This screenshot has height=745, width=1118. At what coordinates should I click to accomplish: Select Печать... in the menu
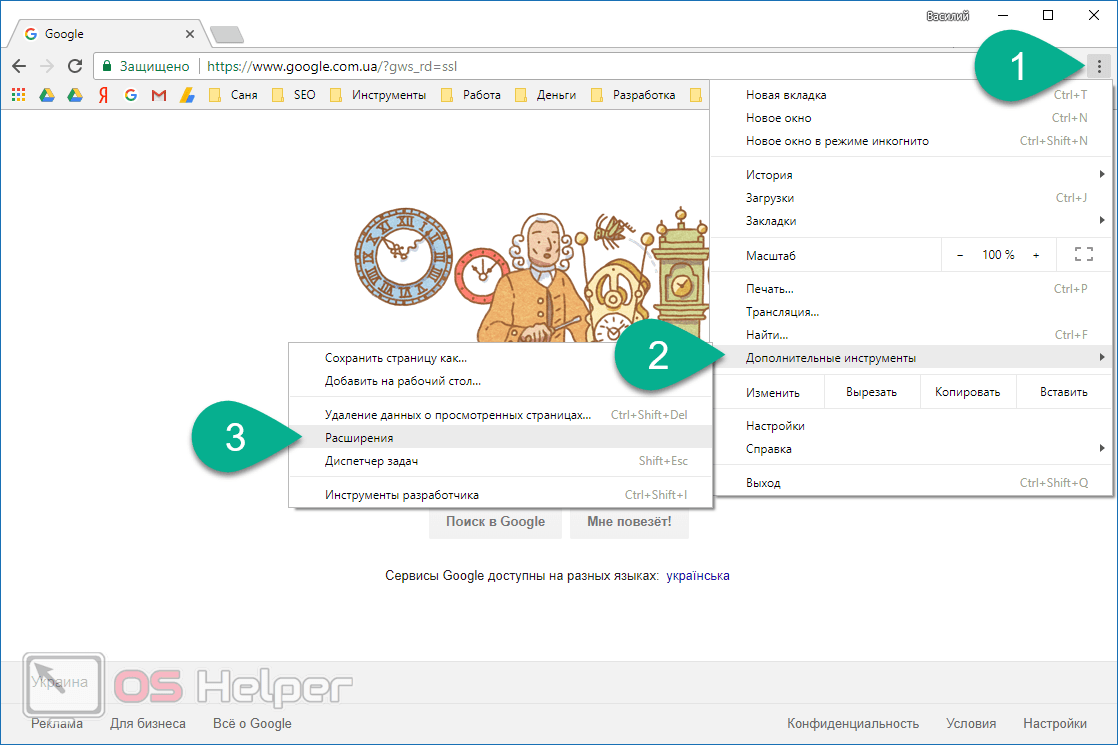point(911,289)
